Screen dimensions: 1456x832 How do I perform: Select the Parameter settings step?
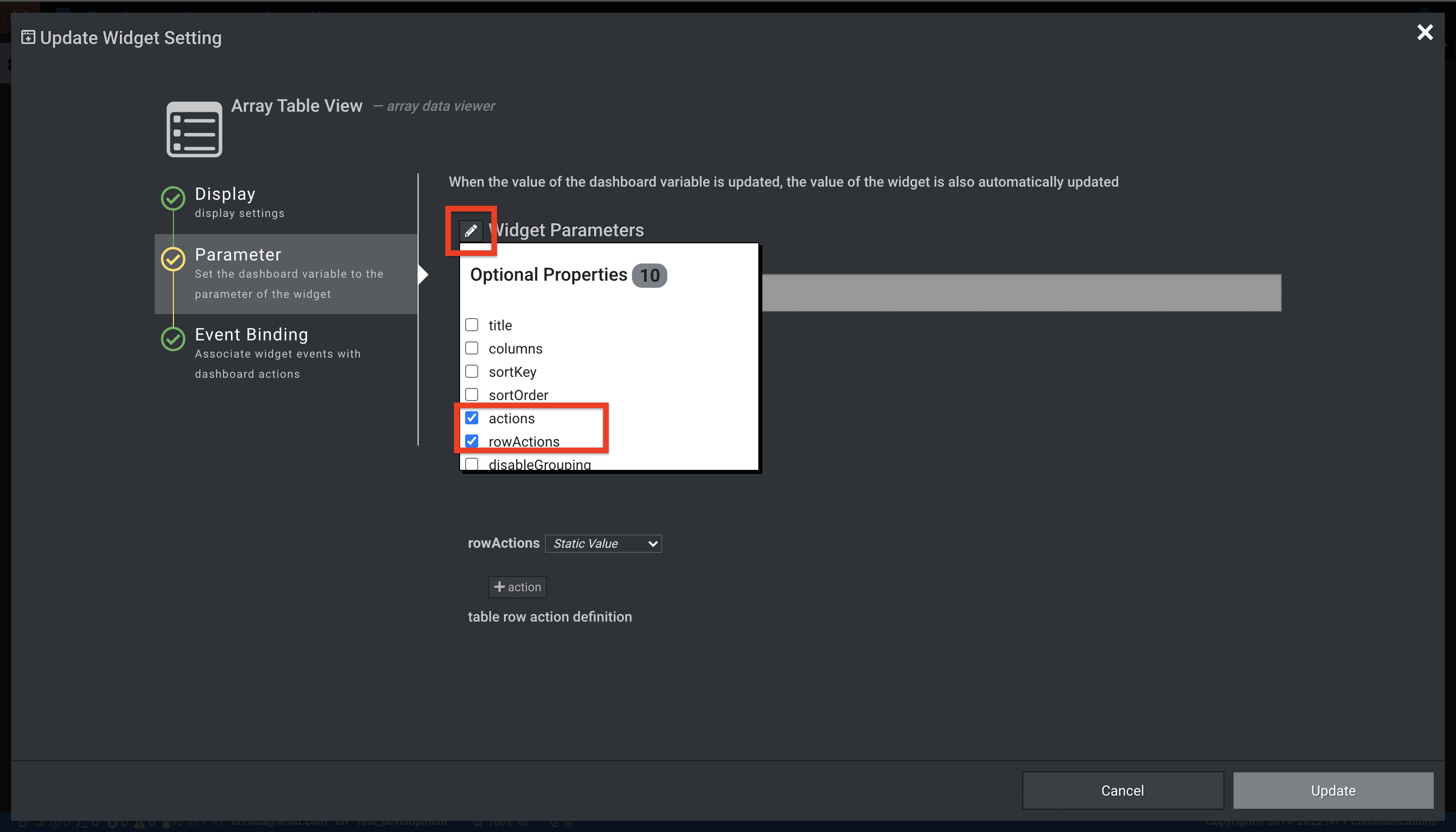pos(286,274)
